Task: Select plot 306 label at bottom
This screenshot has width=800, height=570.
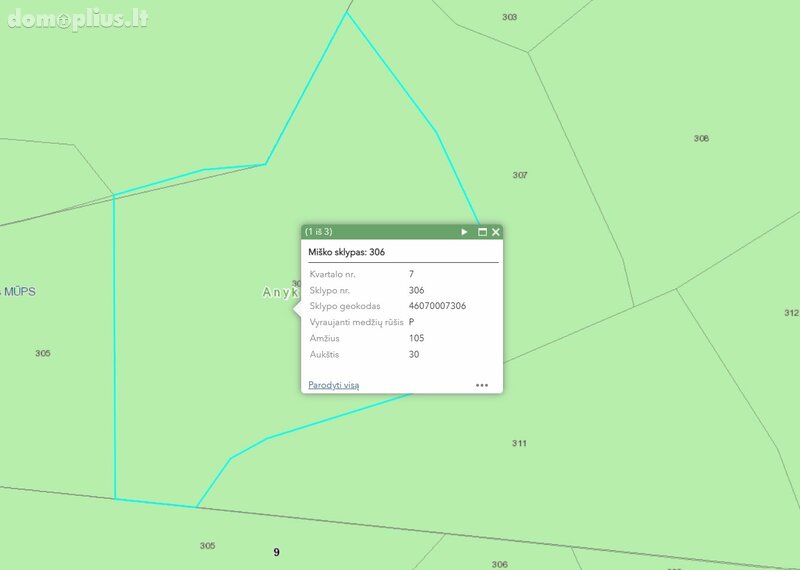Action: (499, 564)
